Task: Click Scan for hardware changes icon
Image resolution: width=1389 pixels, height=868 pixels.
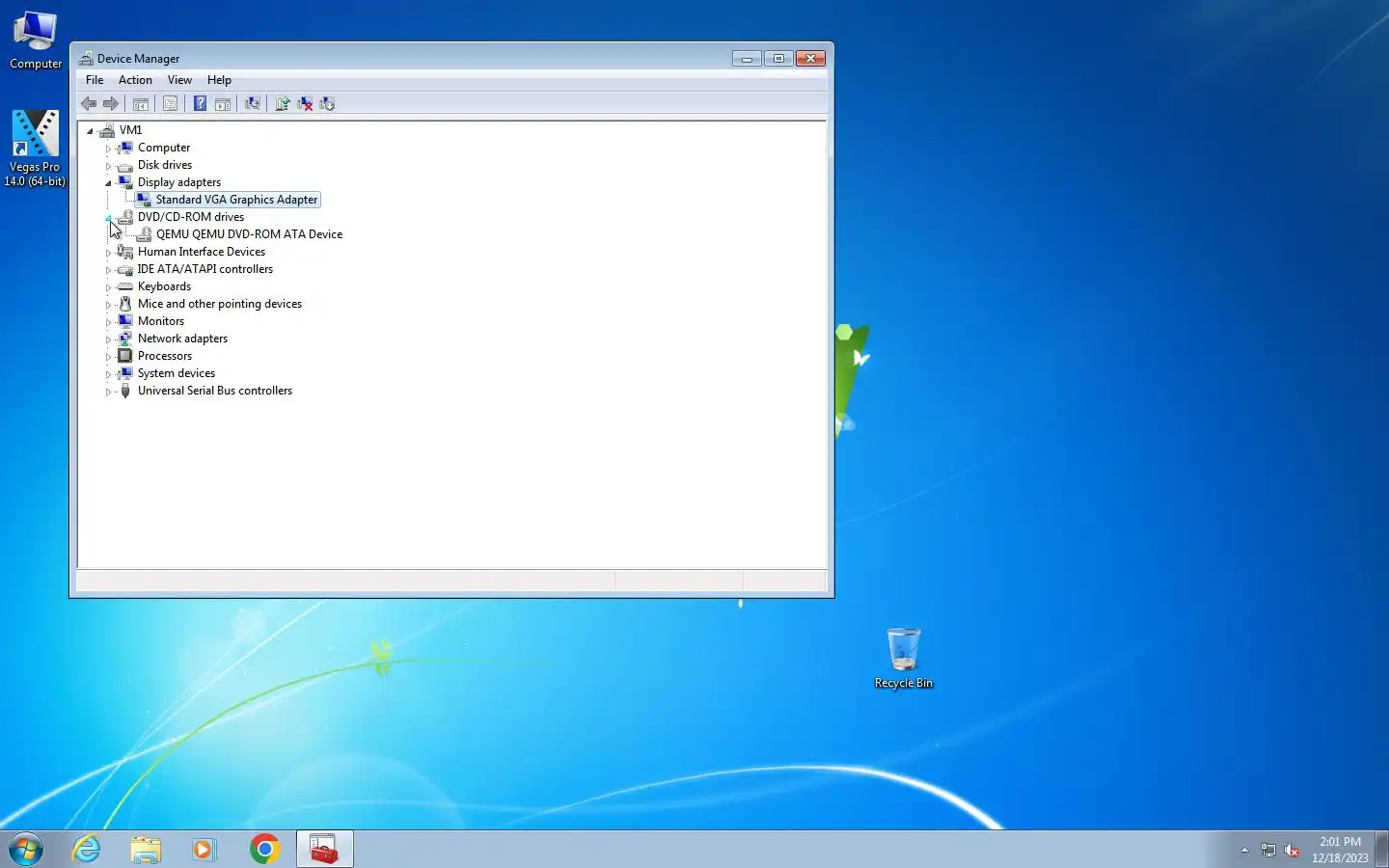Action: (x=253, y=104)
